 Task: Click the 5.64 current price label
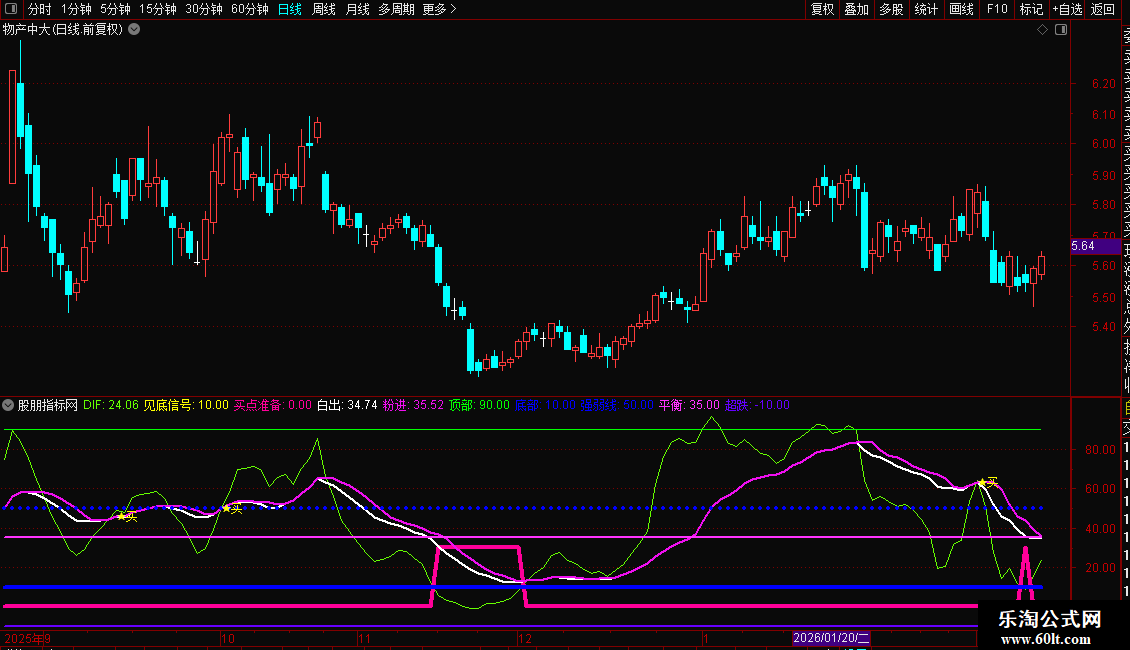[x=1082, y=246]
